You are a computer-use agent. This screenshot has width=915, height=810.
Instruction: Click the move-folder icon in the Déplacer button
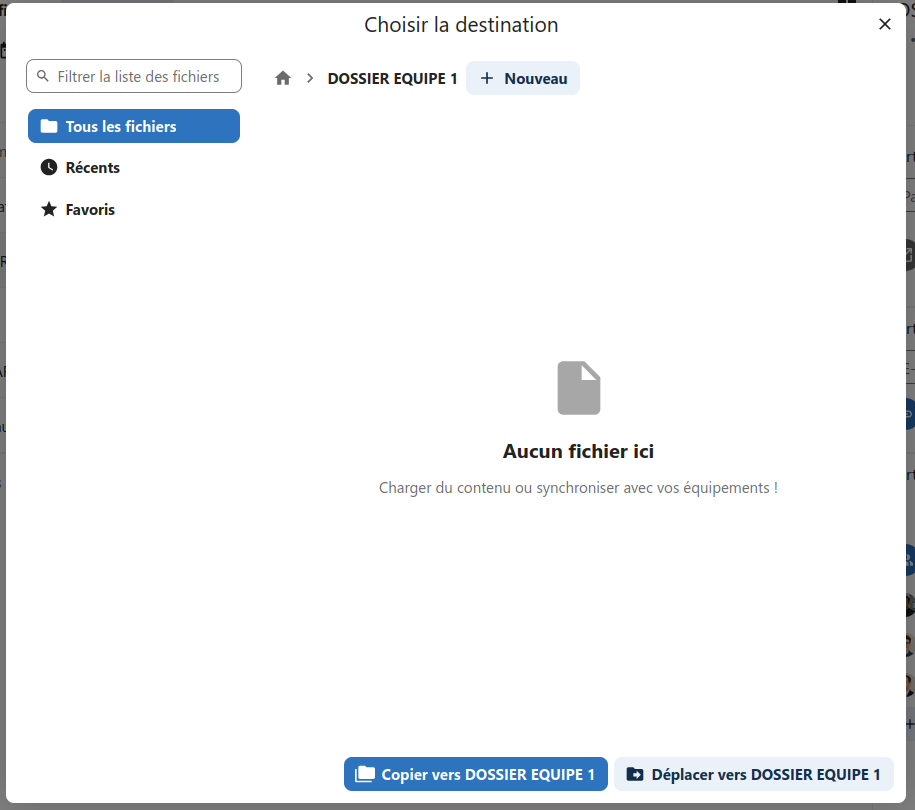(x=635, y=774)
